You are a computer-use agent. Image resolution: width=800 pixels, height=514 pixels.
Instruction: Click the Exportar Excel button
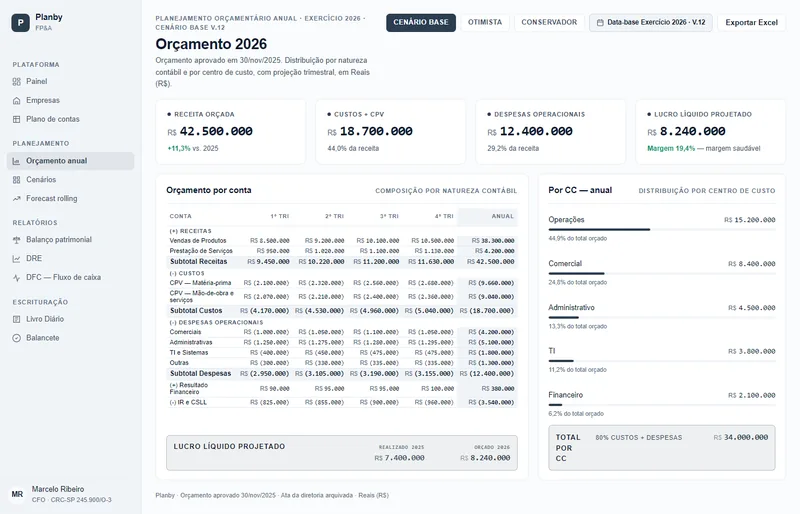tap(752, 22)
